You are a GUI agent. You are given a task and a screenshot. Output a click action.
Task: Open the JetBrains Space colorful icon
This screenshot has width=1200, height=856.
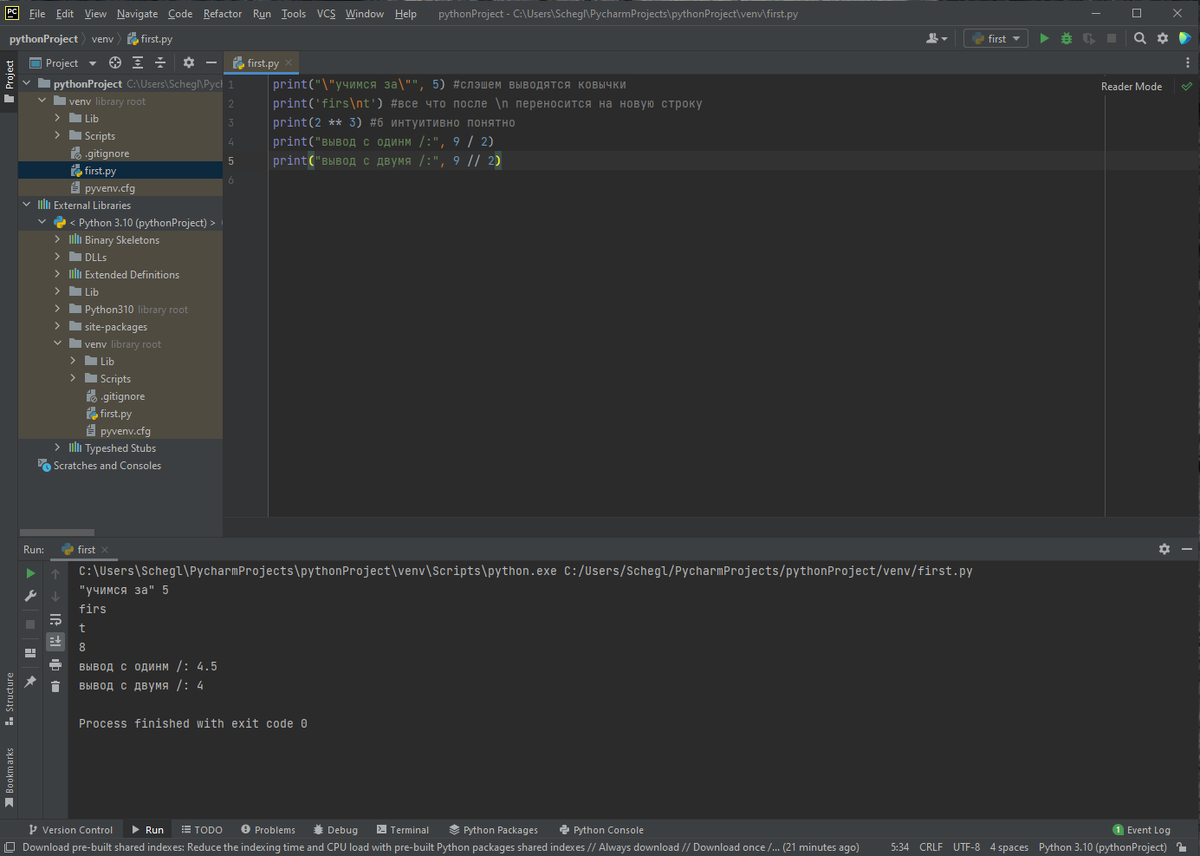click(1184, 38)
